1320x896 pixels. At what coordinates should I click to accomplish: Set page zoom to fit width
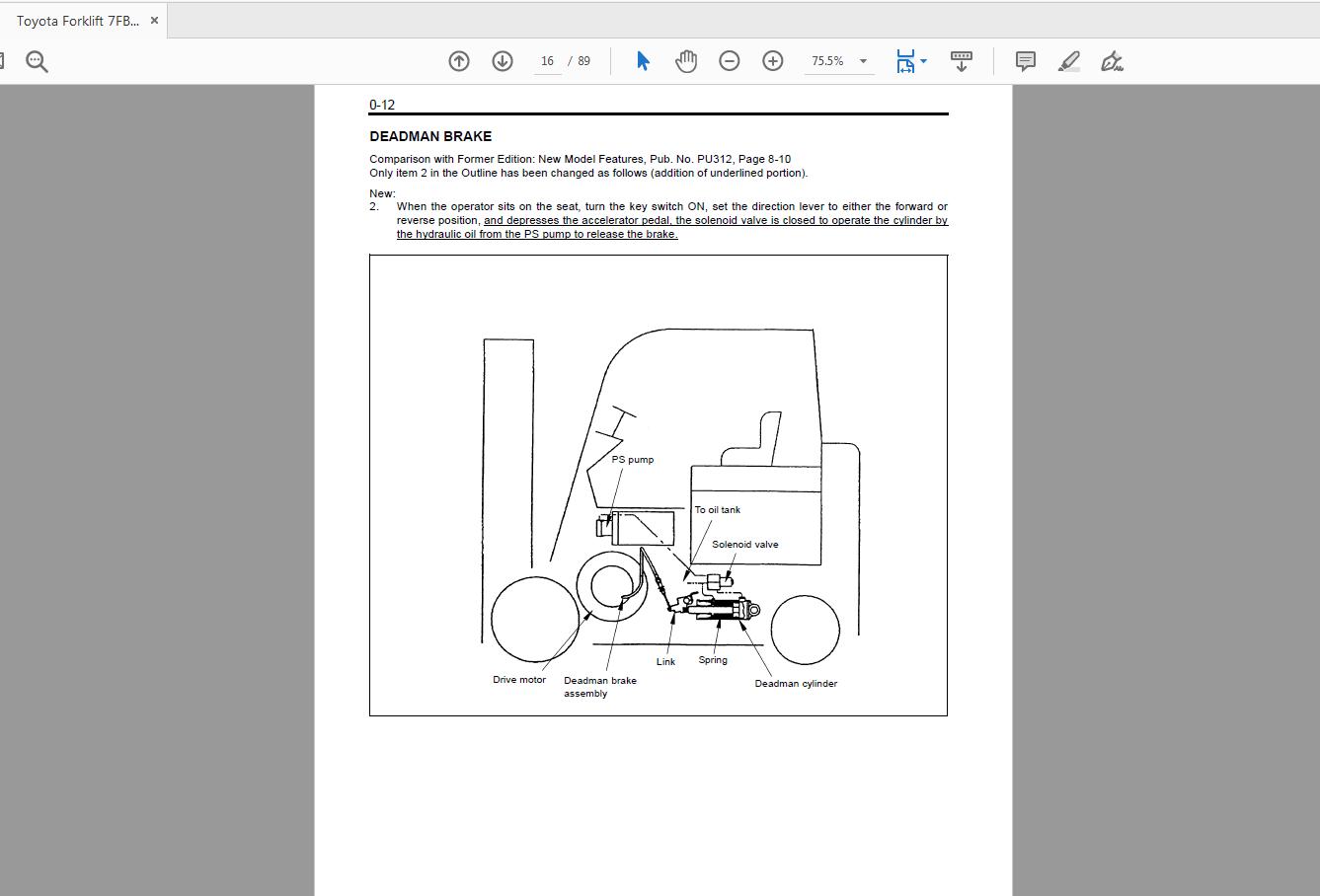point(904,60)
